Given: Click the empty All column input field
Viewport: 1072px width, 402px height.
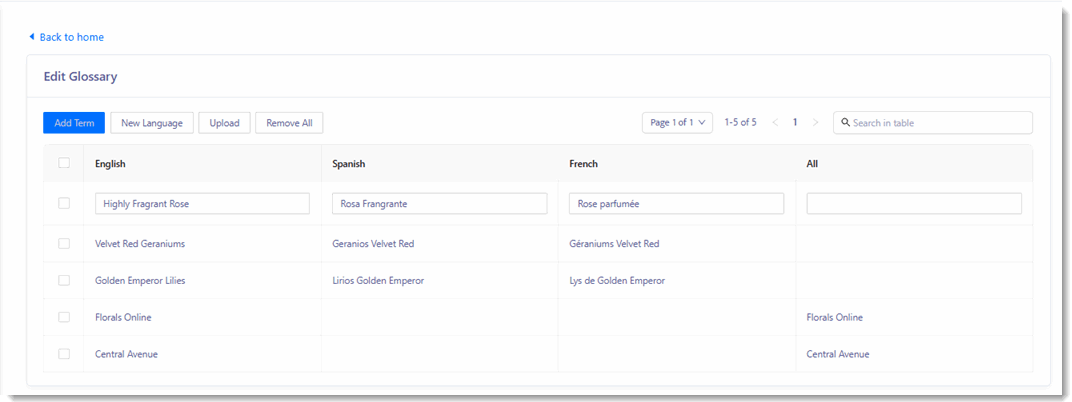Looking at the screenshot, I should click(914, 204).
